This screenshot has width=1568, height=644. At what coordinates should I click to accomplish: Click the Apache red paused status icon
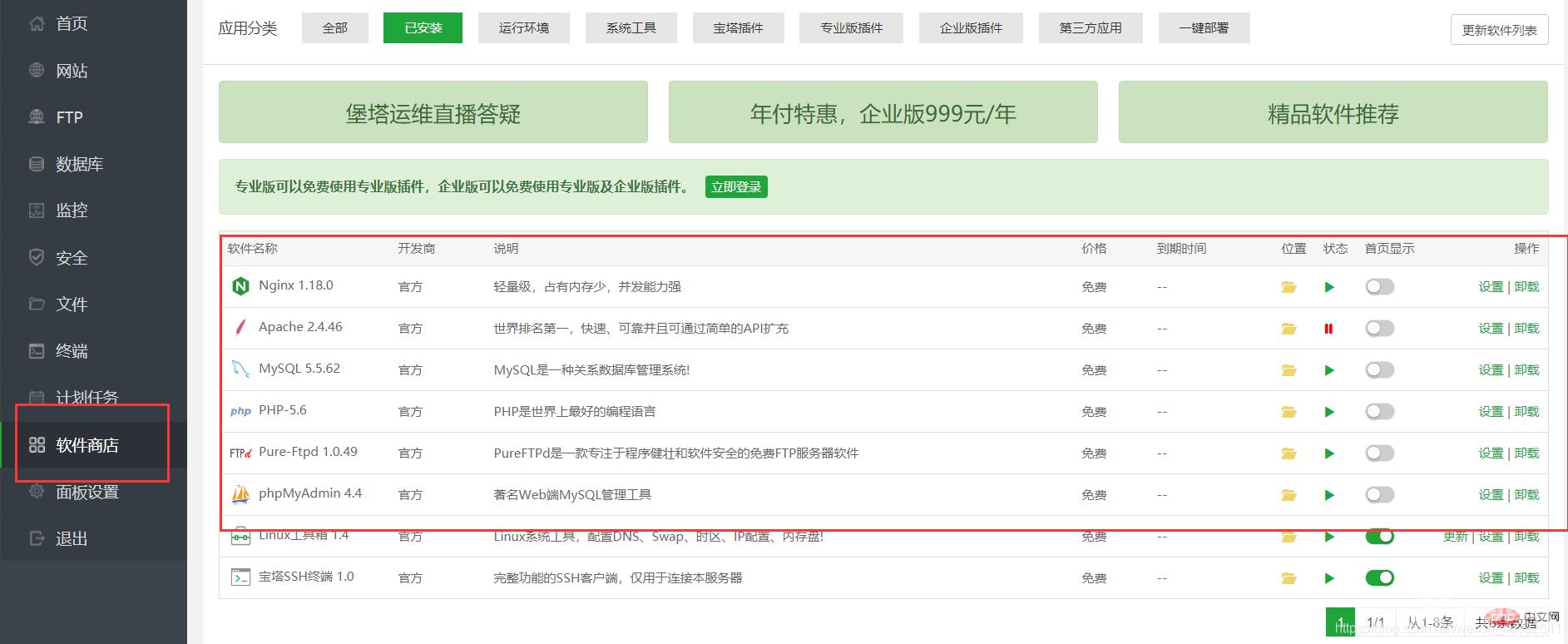click(1328, 329)
